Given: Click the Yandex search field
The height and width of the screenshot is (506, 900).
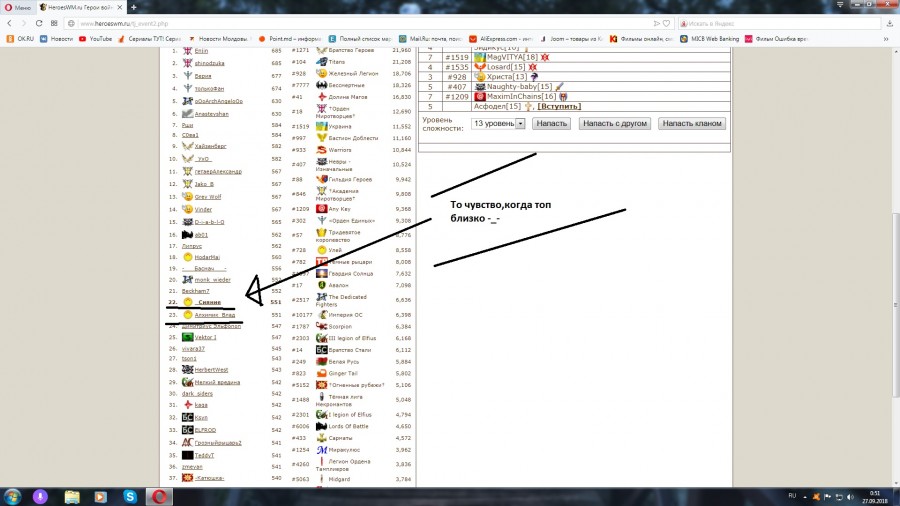Looking at the screenshot, I should tap(781, 24).
